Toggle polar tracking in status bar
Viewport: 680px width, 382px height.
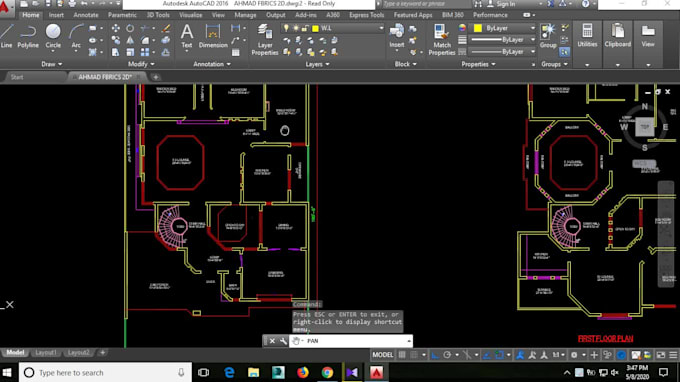pos(447,355)
